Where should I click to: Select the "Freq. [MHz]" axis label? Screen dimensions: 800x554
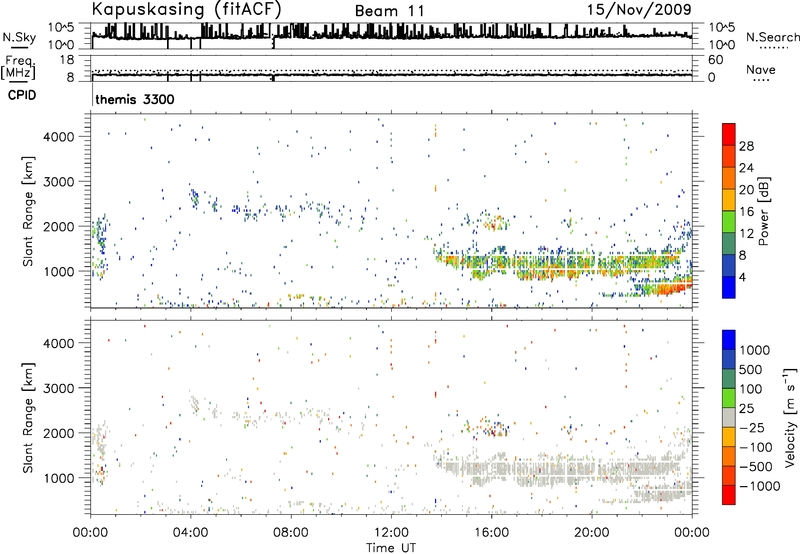click(x=18, y=68)
